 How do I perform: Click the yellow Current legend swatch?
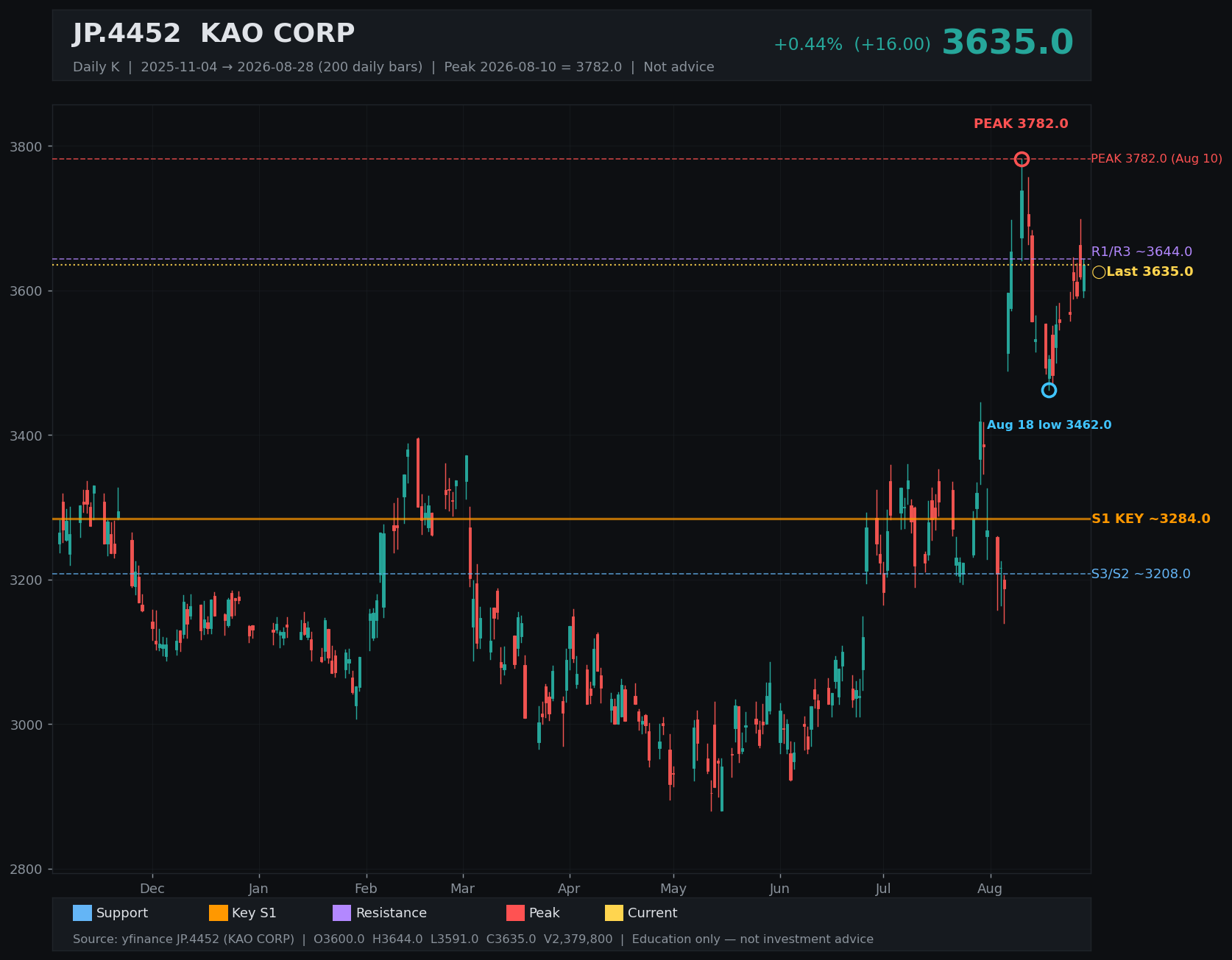614,913
